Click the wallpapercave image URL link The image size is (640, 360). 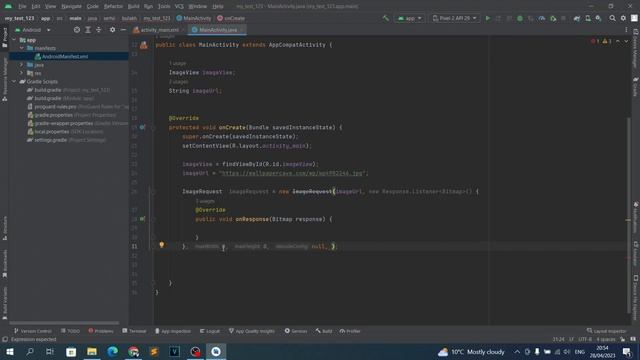tap(291, 173)
